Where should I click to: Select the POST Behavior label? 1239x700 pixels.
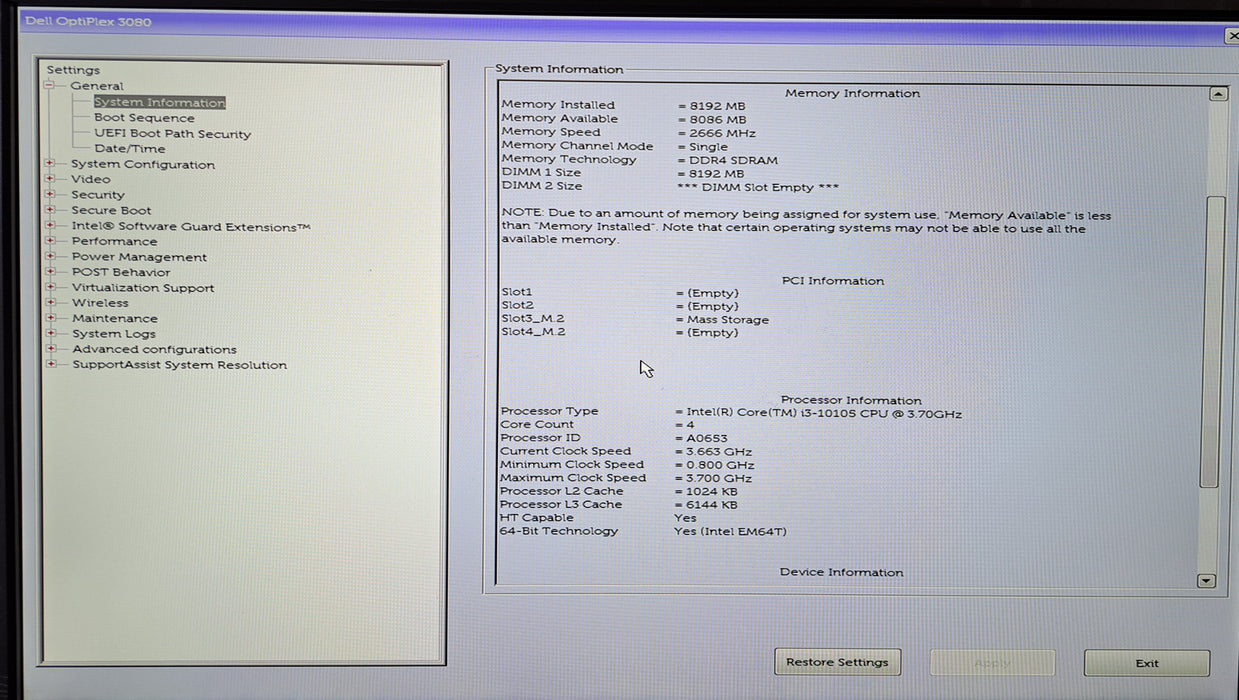click(121, 272)
